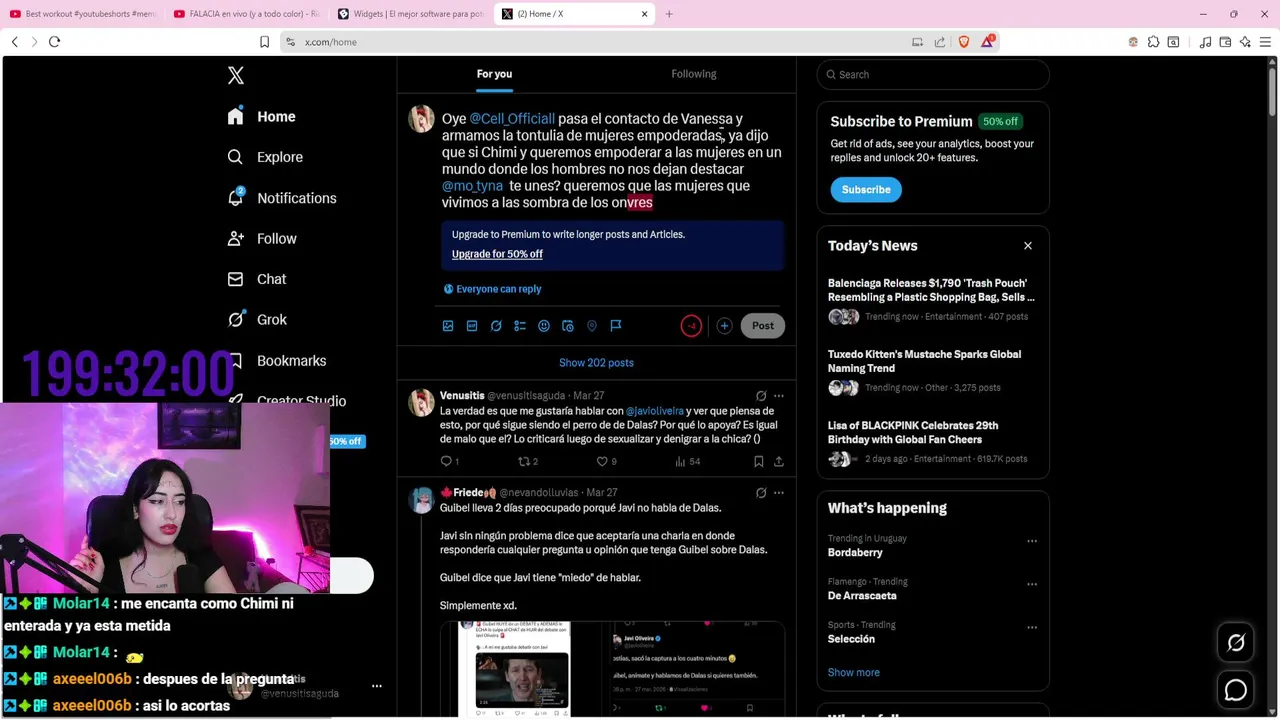1280x720 pixels.
Task: Open the emoji picker in composer
Action: (x=544, y=326)
